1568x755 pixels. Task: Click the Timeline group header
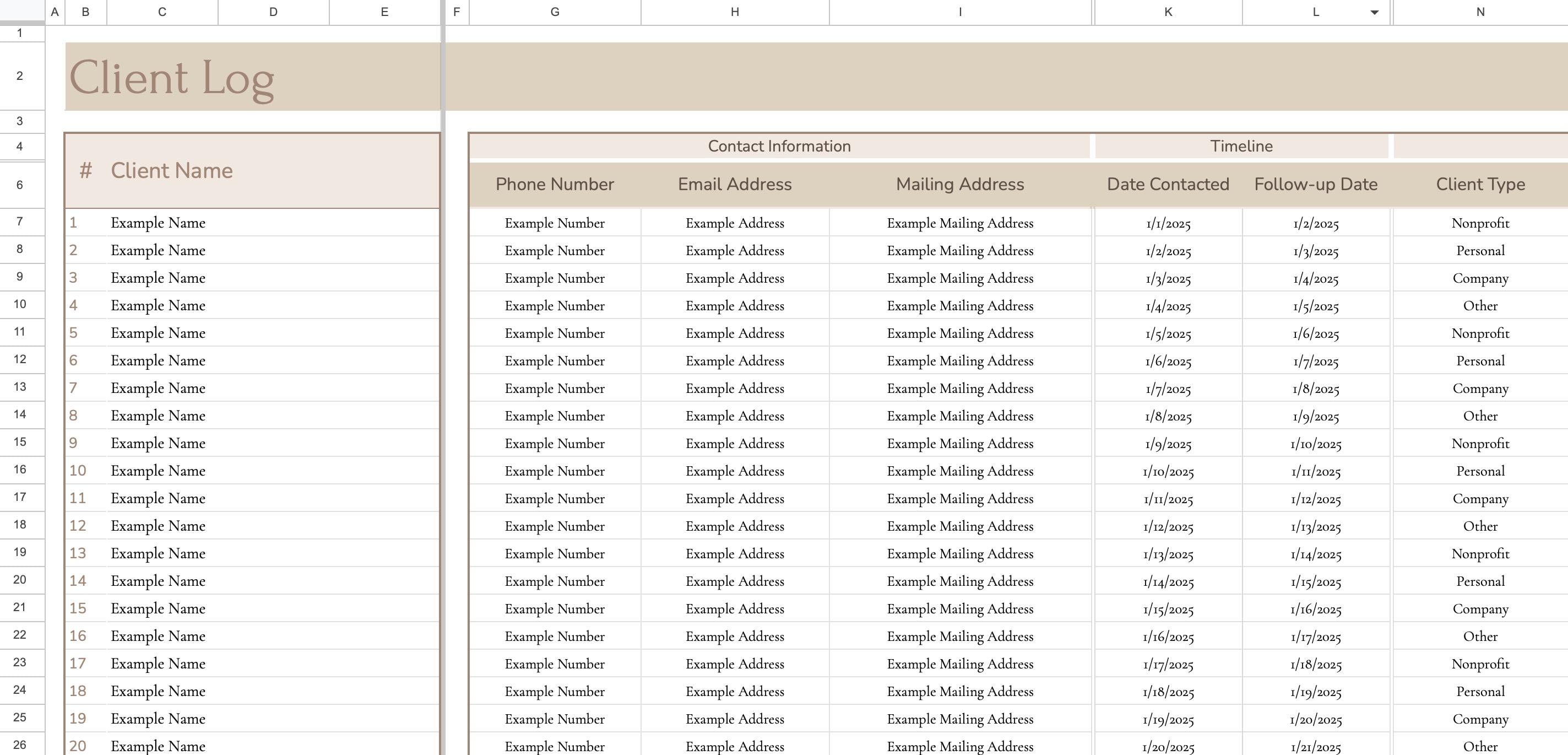1241,146
